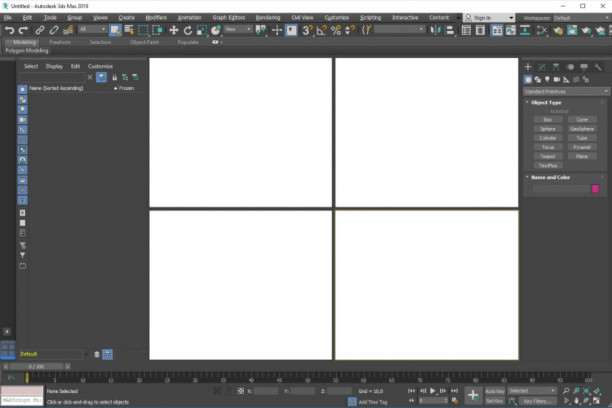This screenshot has height=408, width=612.
Task: Open Select by Name list
Action: click(x=129, y=30)
